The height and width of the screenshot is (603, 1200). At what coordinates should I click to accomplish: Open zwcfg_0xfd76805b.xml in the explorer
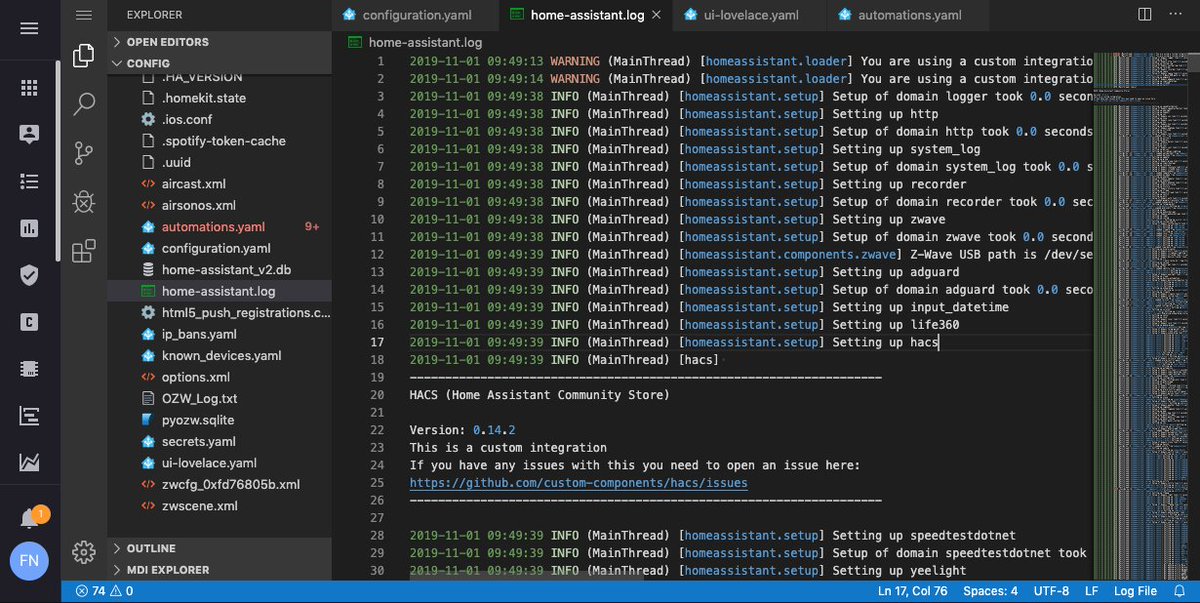pos(220,484)
